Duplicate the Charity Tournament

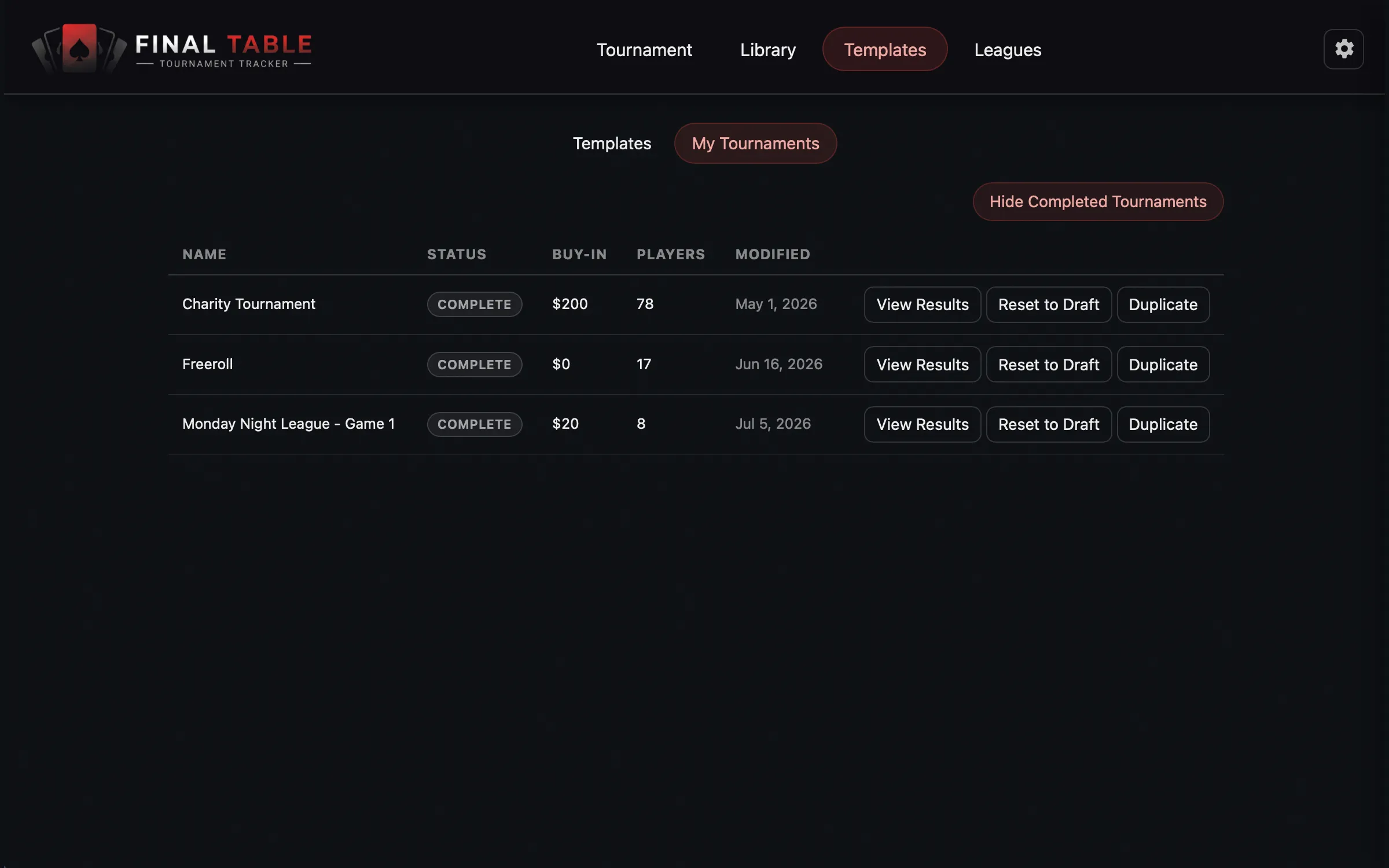point(1163,304)
